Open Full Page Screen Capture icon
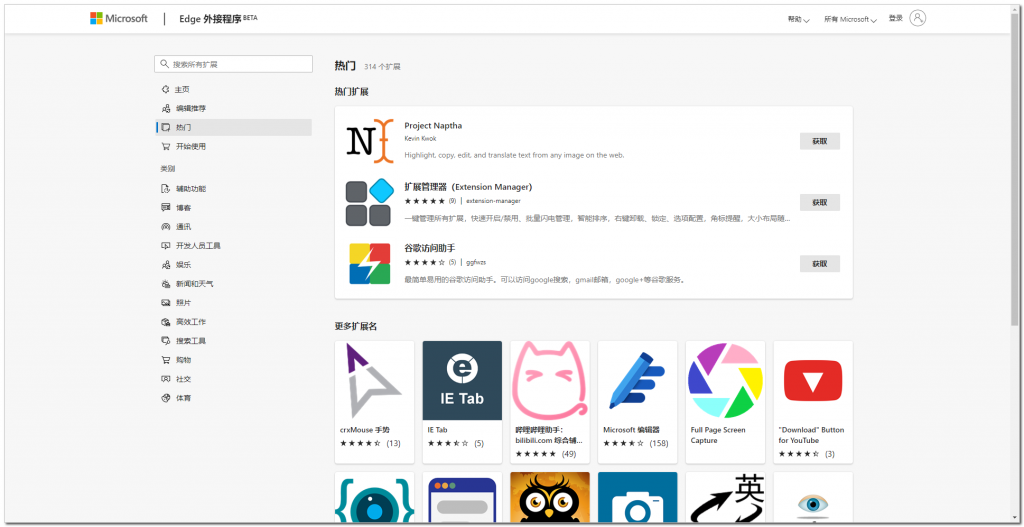This screenshot has height=527, width=1024. coord(725,380)
